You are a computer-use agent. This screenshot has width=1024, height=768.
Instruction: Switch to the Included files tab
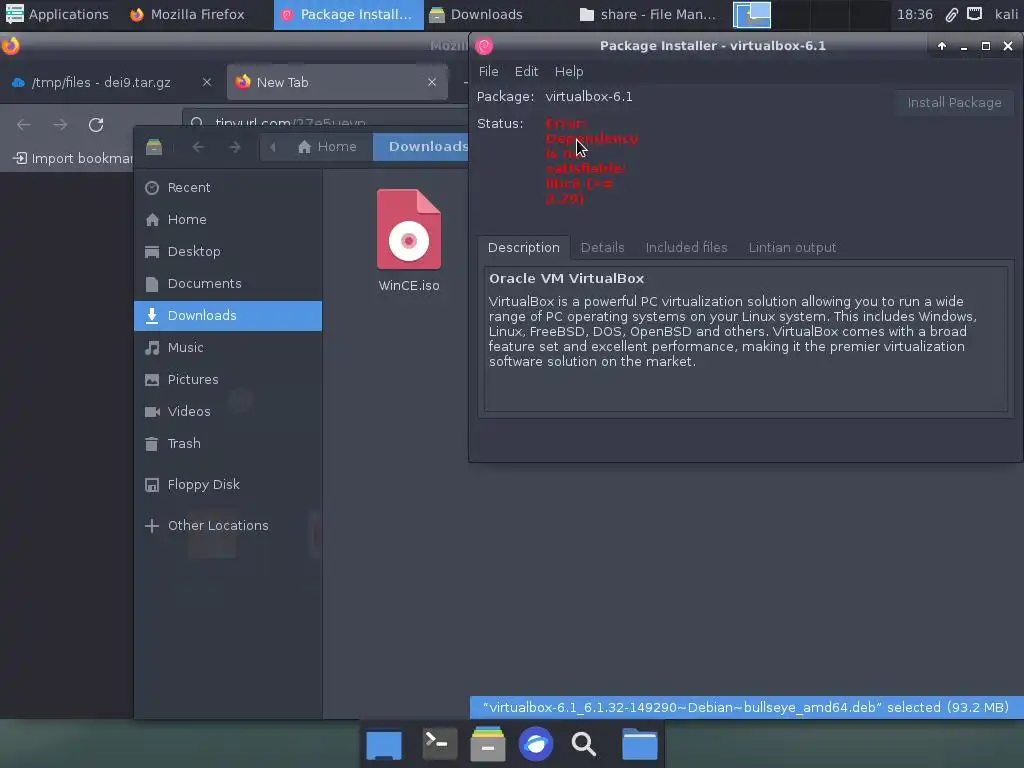[686, 248]
